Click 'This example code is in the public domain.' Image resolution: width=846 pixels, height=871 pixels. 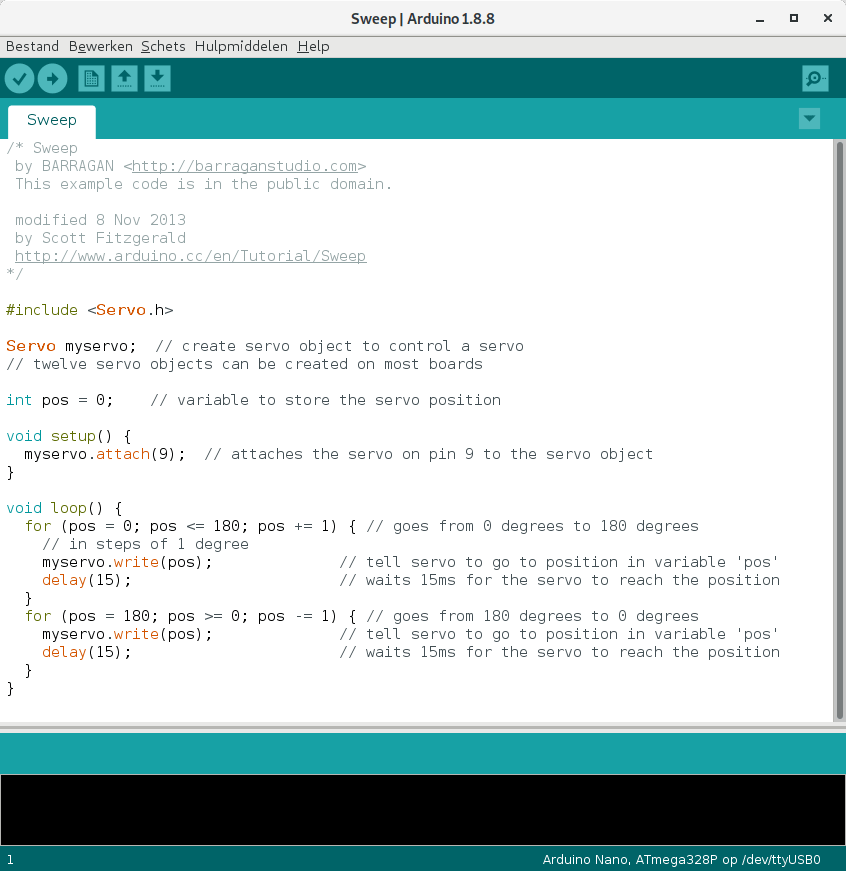pos(204,184)
